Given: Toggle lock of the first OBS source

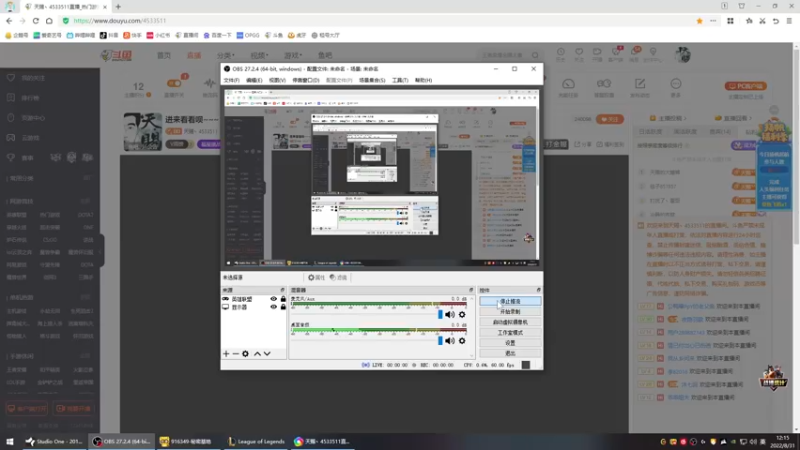Looking at the screenshot, I should 283,299.
